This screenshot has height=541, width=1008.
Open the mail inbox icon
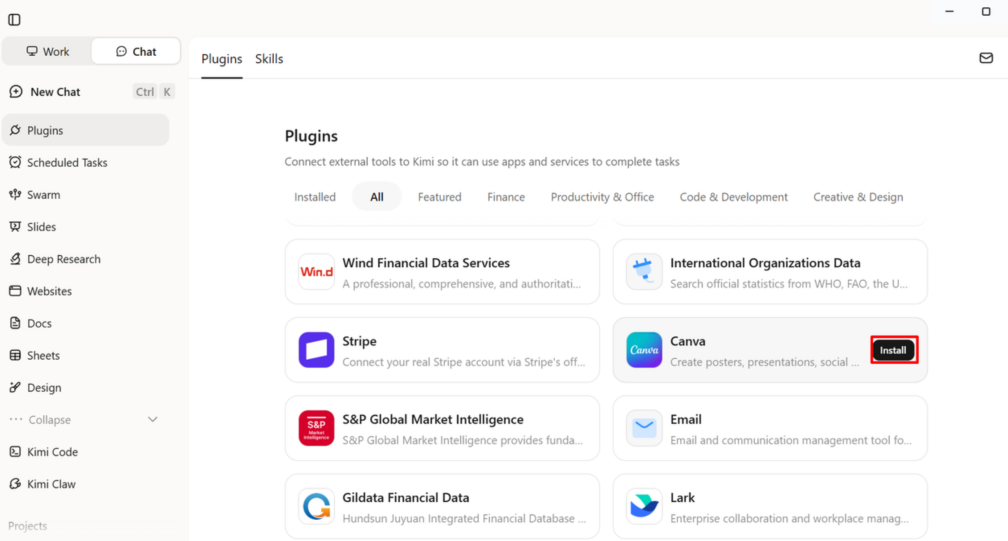[986, 58]
